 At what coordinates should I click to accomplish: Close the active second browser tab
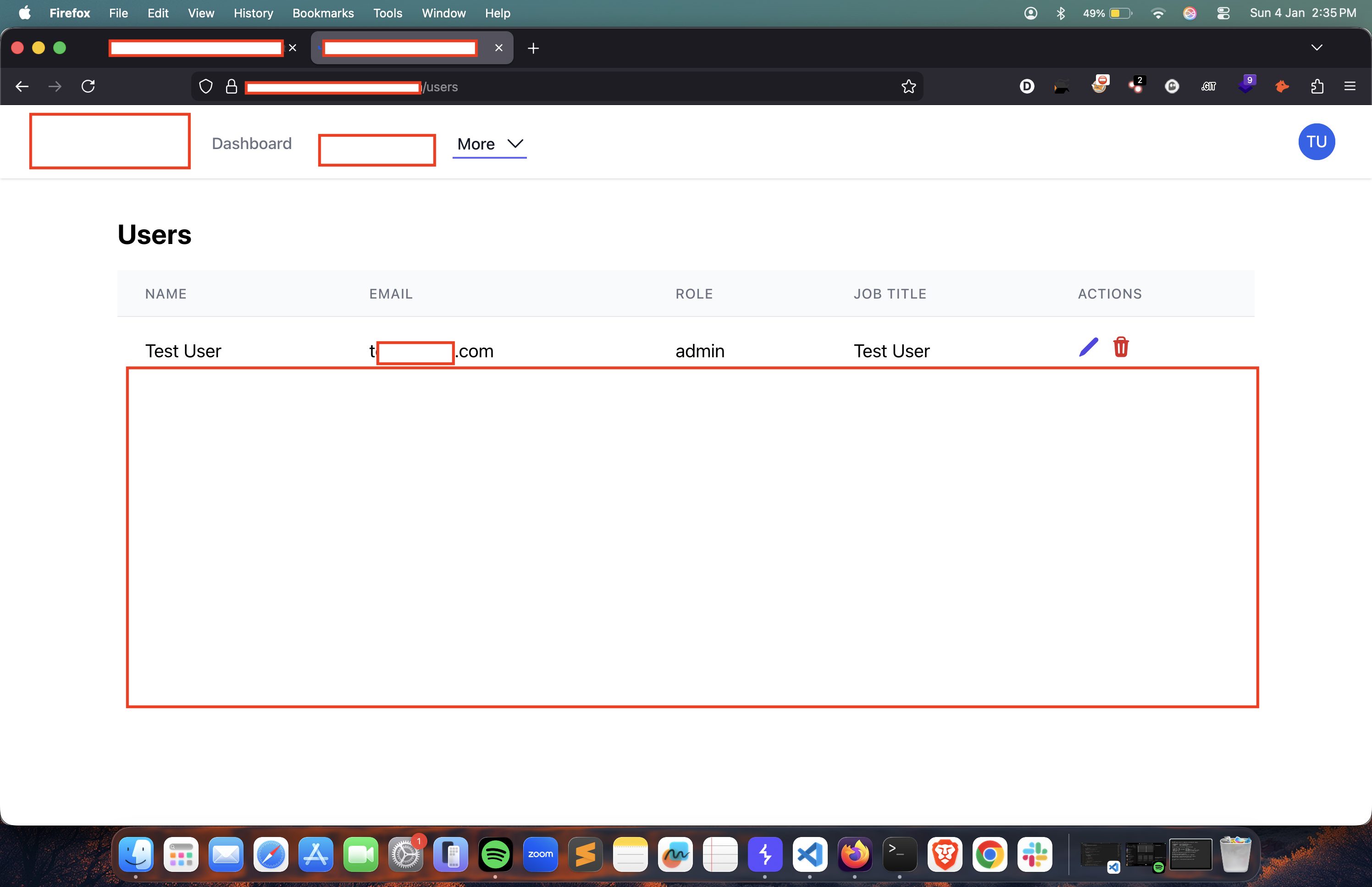[x=498, y=48]
